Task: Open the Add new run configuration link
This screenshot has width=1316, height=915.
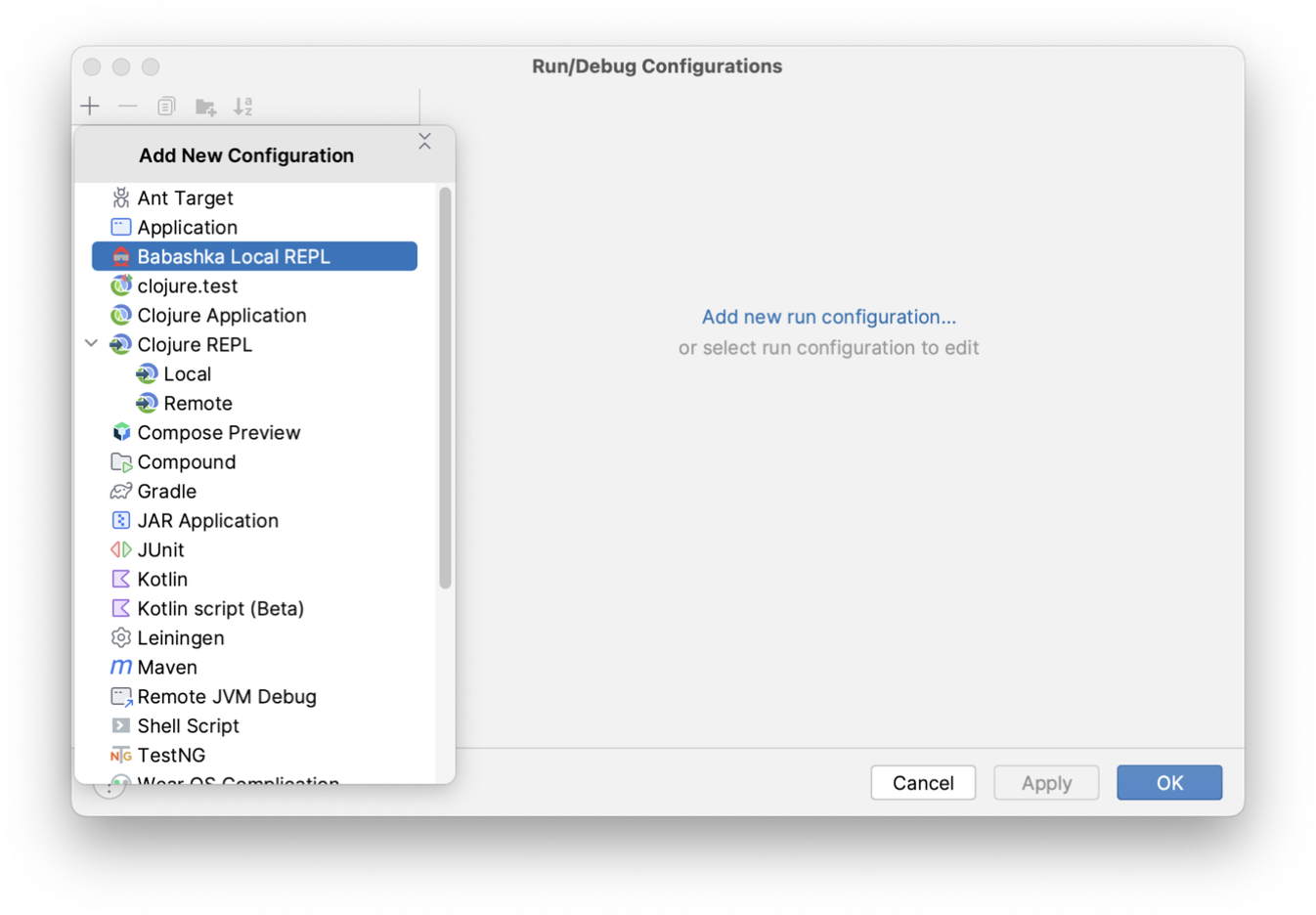Action: click(x=829, y=317)
